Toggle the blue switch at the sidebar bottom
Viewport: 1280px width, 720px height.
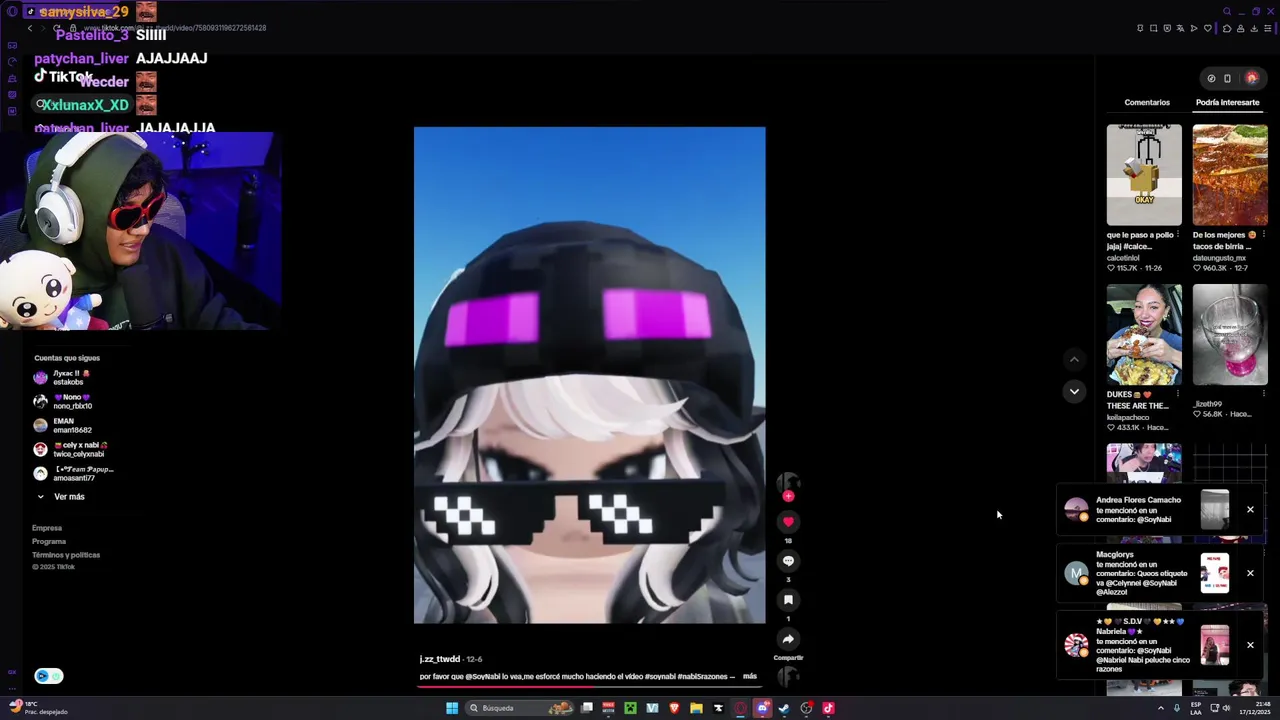pos(49,676)
